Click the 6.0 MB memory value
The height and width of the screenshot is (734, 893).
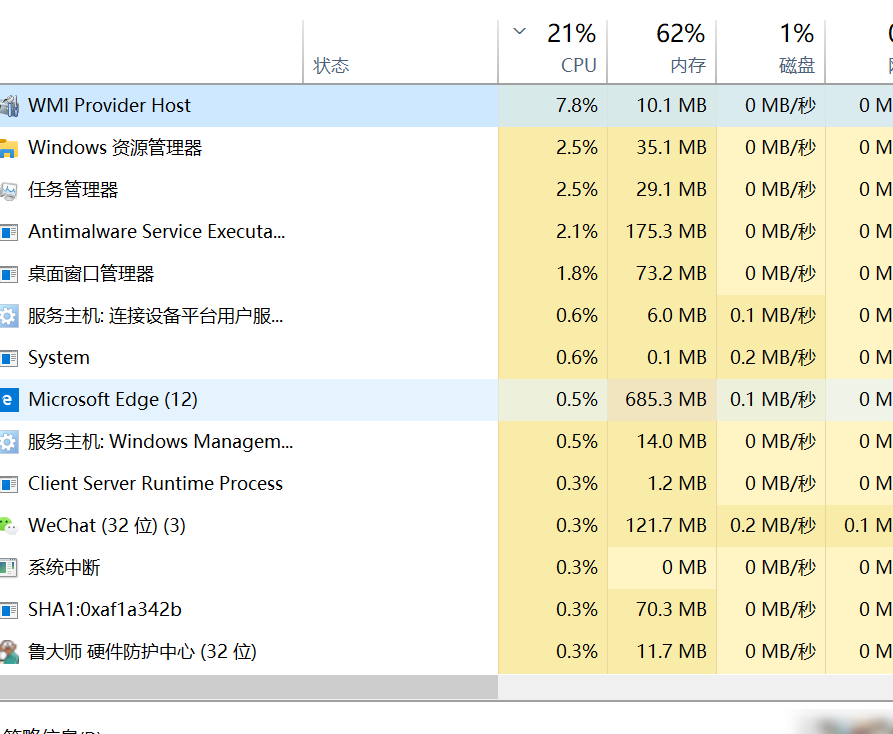pyautogui.click(x=677, y=315)
